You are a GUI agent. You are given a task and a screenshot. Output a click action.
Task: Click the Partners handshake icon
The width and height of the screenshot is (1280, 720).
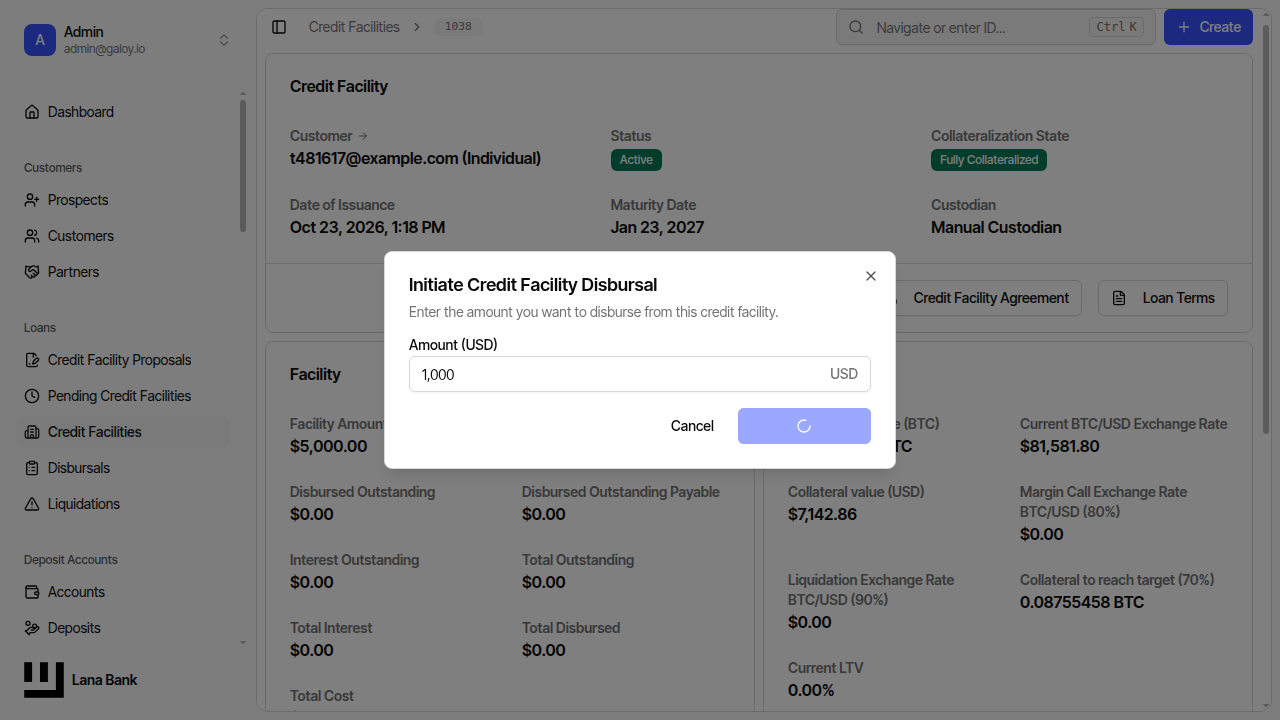32,272
